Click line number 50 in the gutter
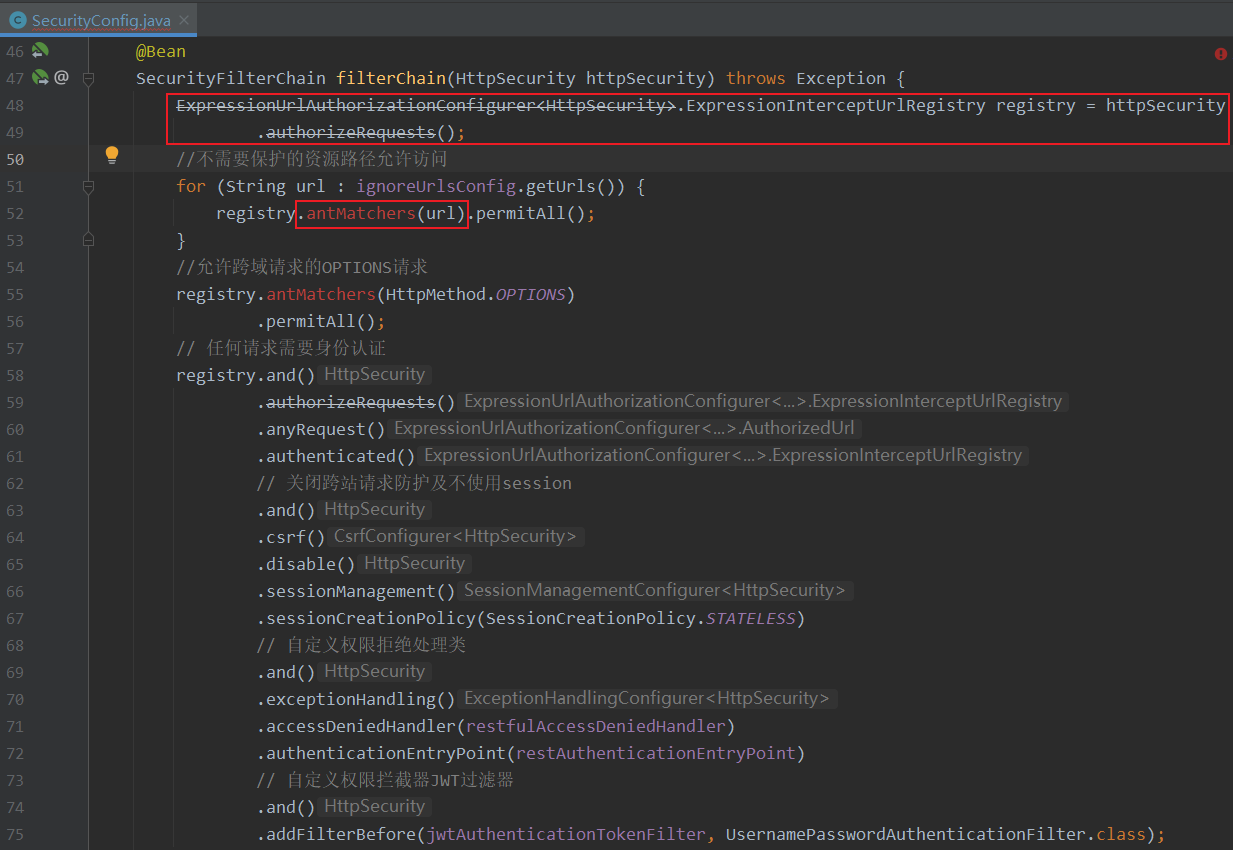 pyautogui.click(x=15, y=159)
